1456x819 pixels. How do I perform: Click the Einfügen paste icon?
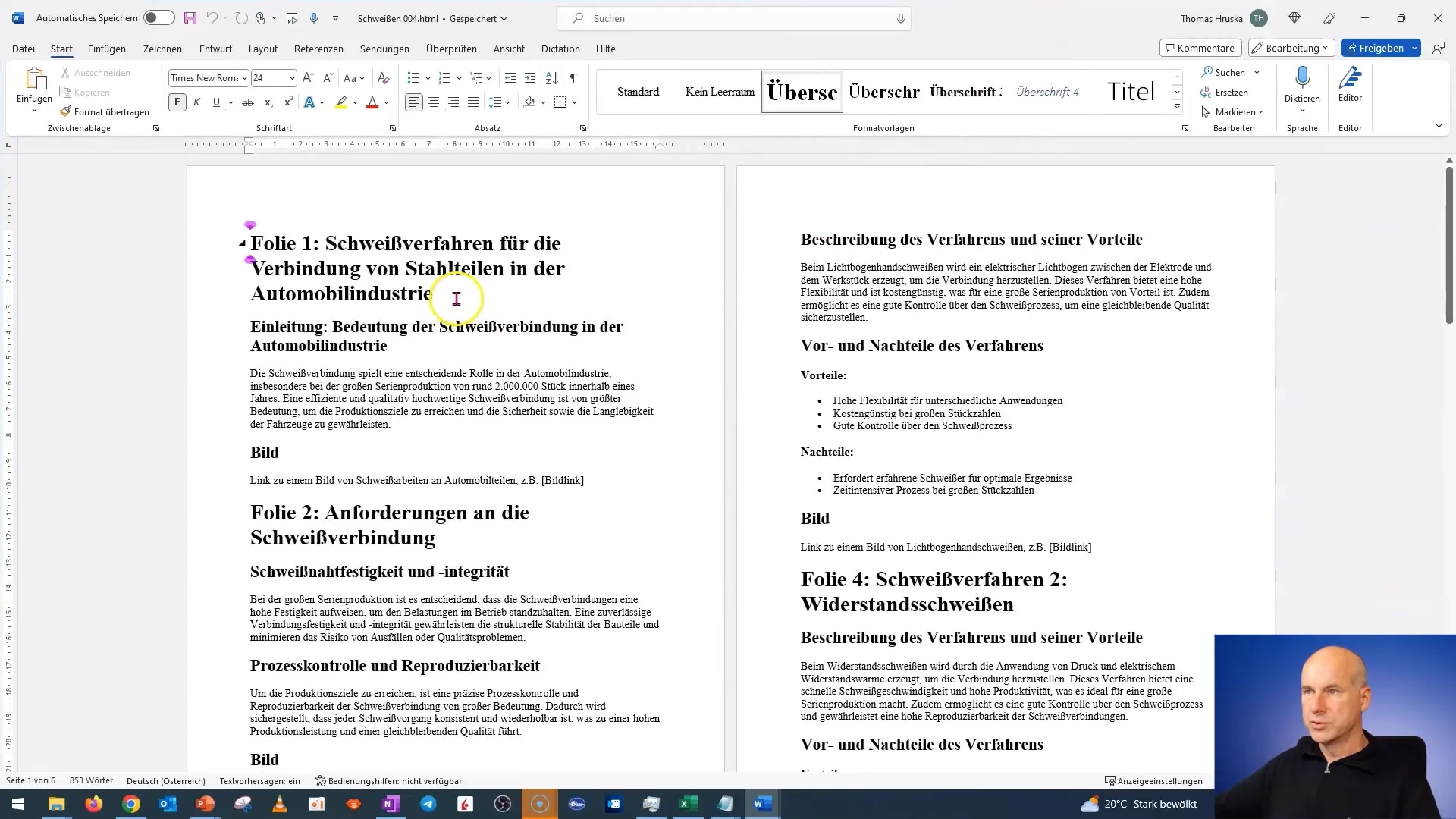click(34, 79)
